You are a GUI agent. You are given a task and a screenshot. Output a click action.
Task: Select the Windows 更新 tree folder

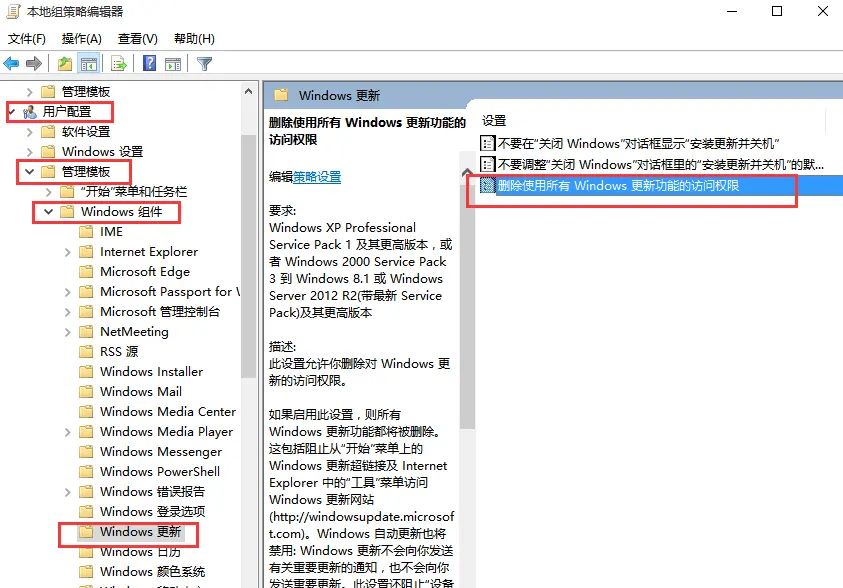140,532
